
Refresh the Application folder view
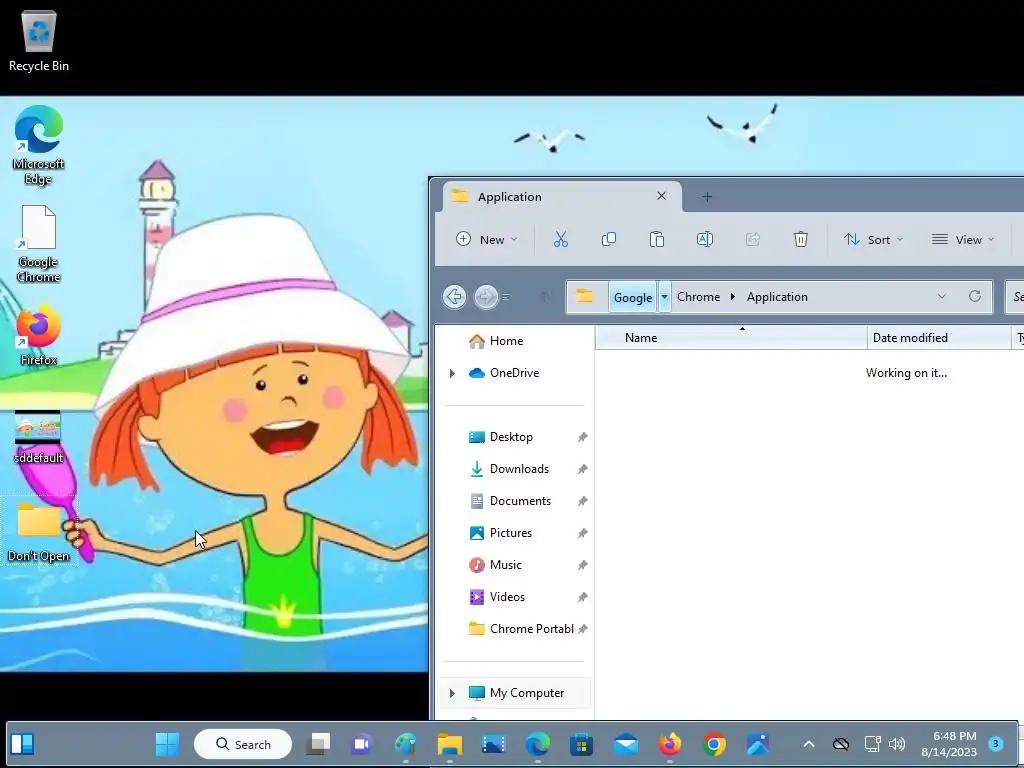[x=974, y=296]
